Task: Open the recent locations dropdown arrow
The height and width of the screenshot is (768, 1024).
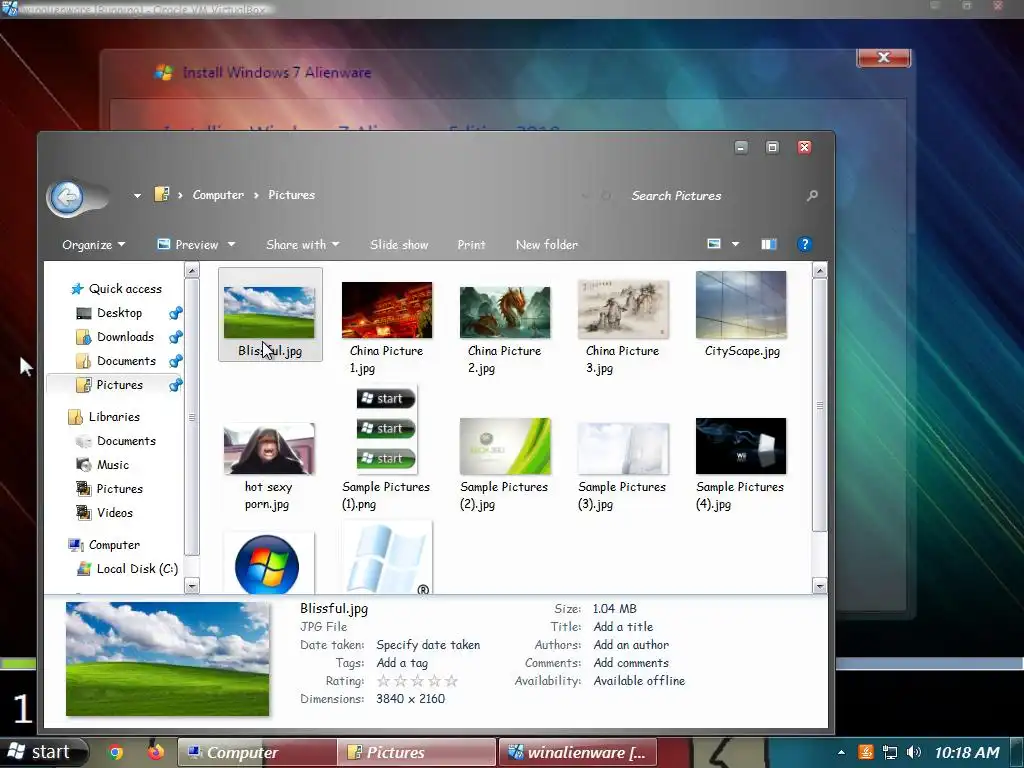Action: point(137,195)
